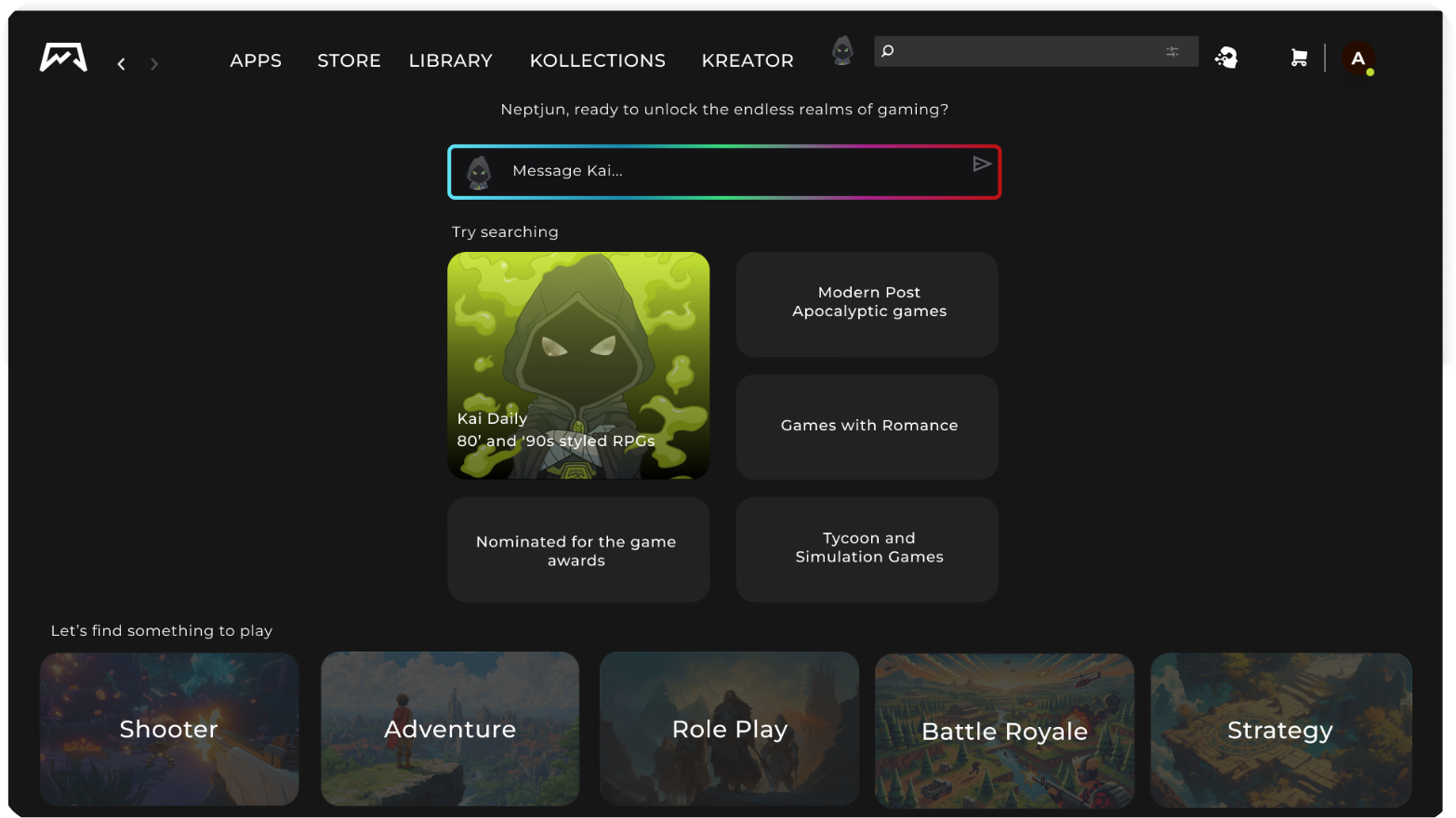Open search filter sliders icon
1456x818 pixels.
pos(1172,52)
